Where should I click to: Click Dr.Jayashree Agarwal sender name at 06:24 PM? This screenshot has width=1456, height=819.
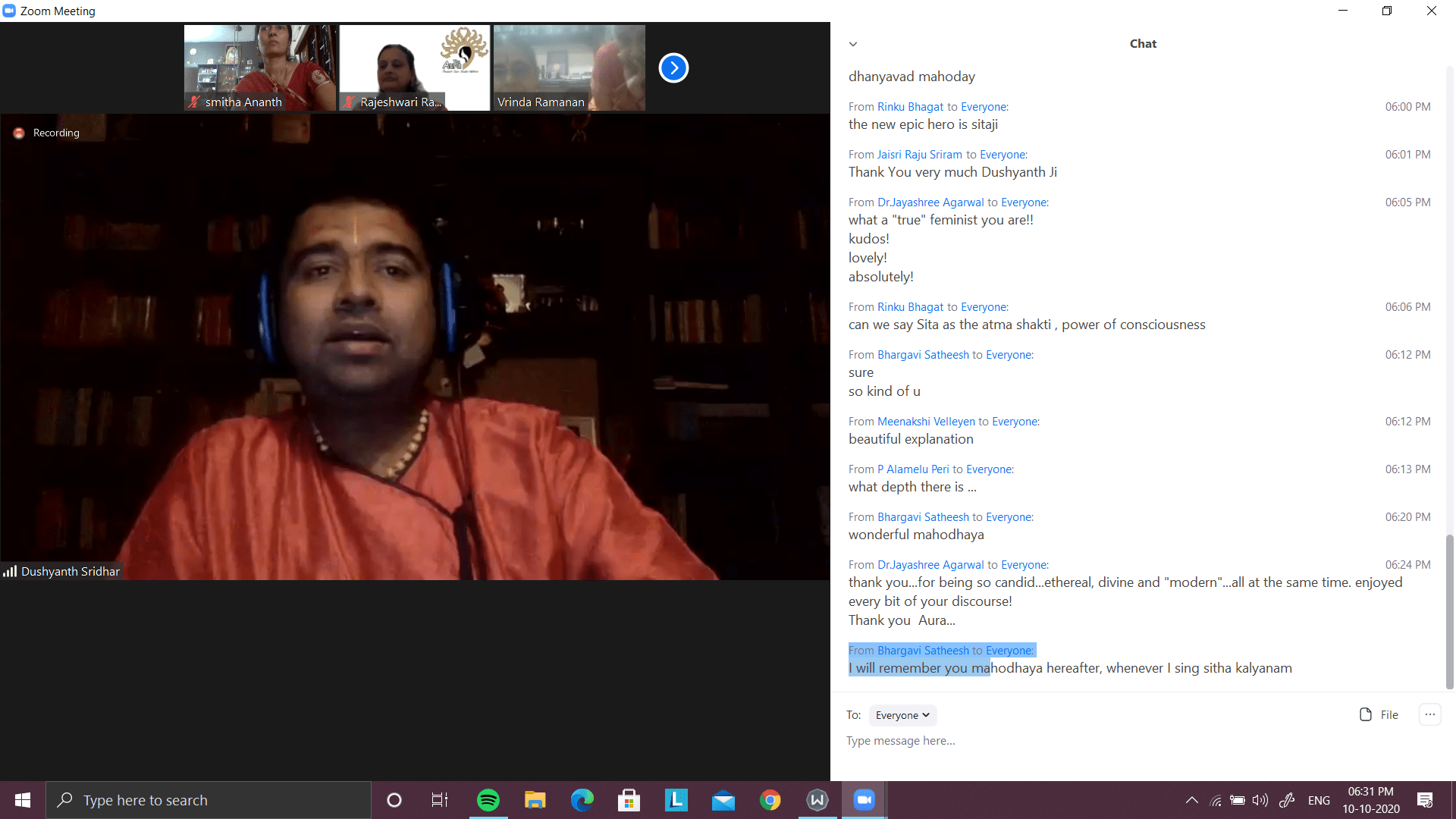(x=930, y=565)
